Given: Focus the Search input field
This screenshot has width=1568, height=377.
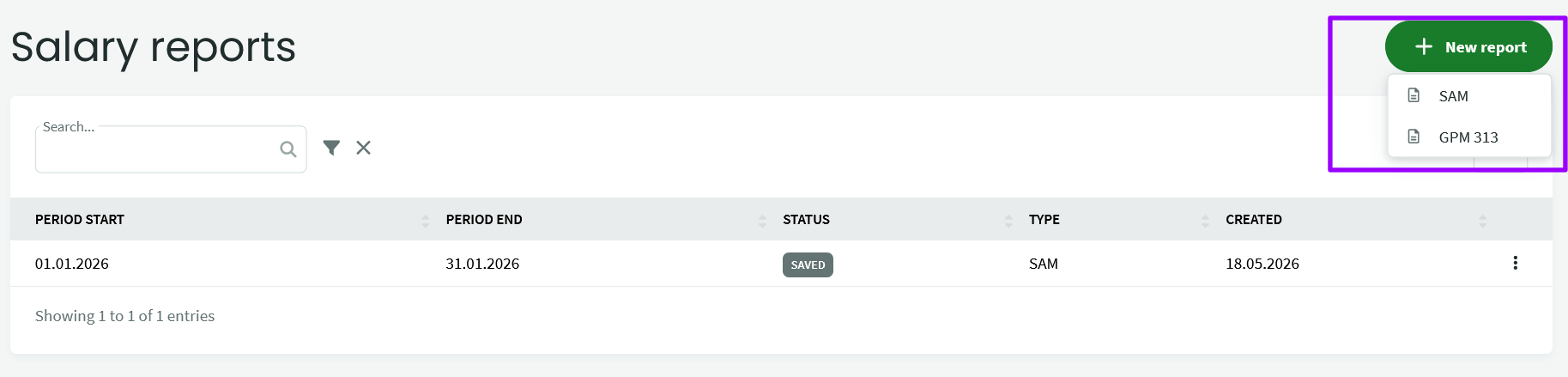Looking at the screenshot, I should coord(171,149).
